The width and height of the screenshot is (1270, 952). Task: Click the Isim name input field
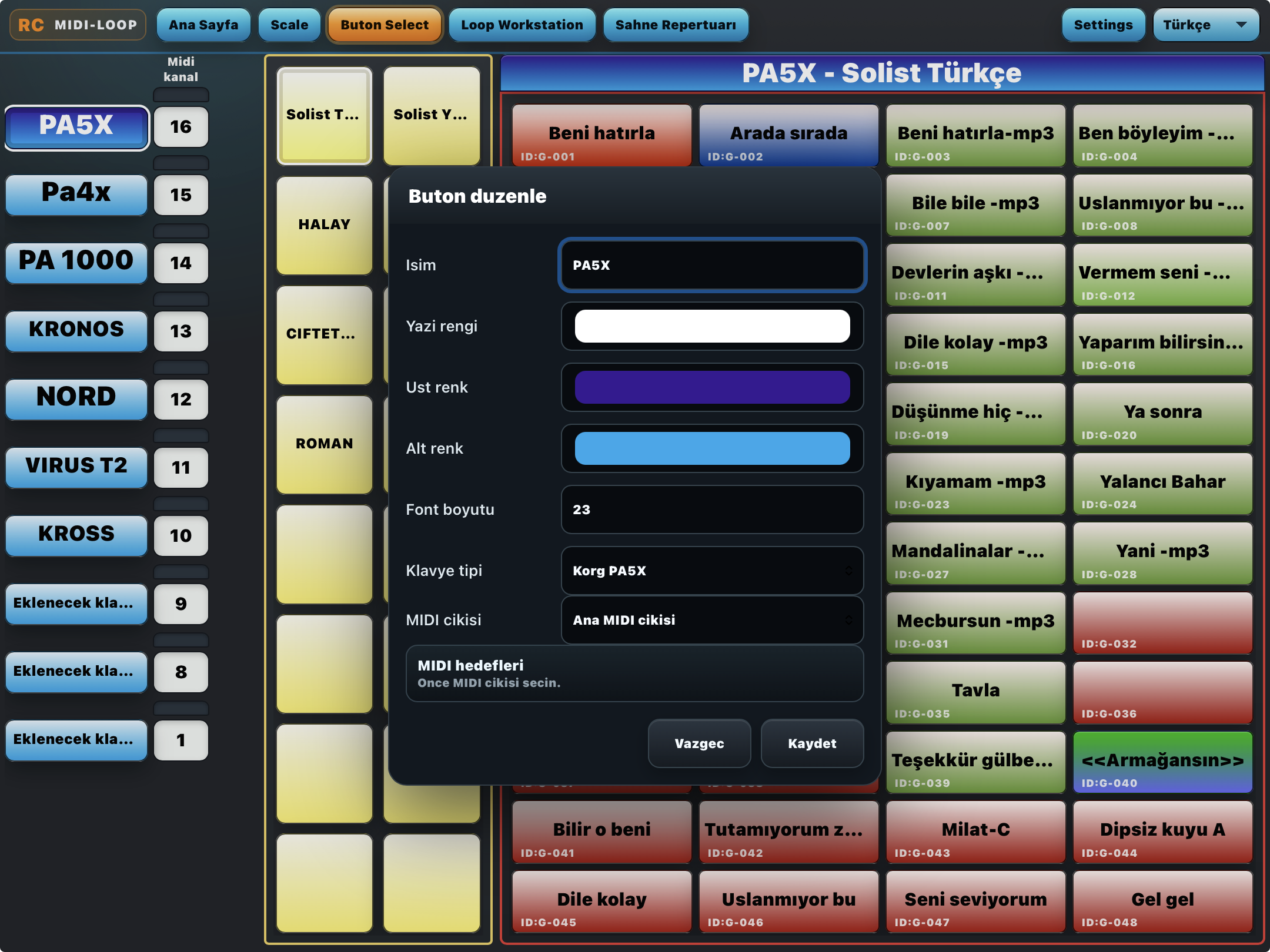(712, 265)
